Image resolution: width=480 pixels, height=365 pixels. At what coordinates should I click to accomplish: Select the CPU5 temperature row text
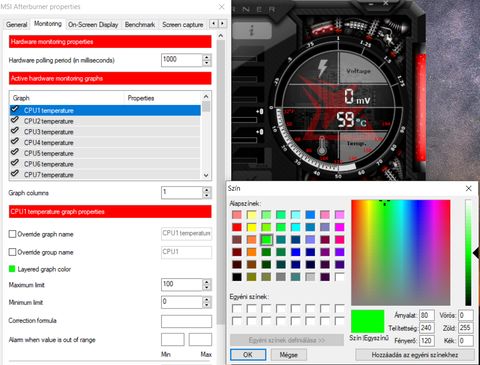(49, 153)
